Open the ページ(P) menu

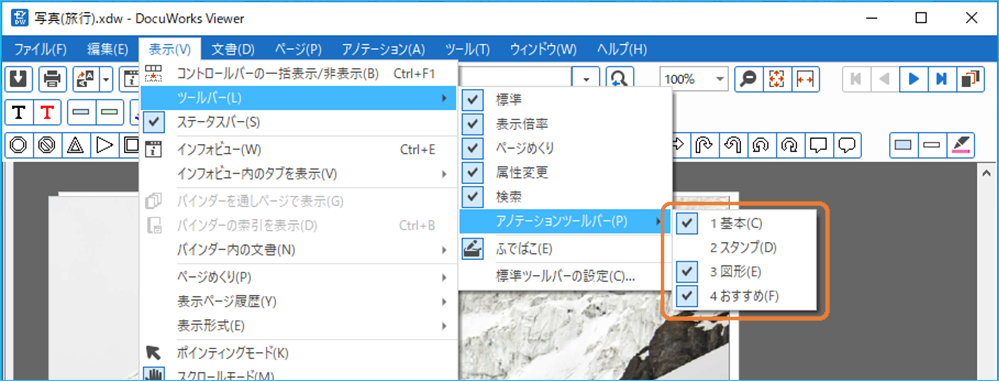(298, 49)
